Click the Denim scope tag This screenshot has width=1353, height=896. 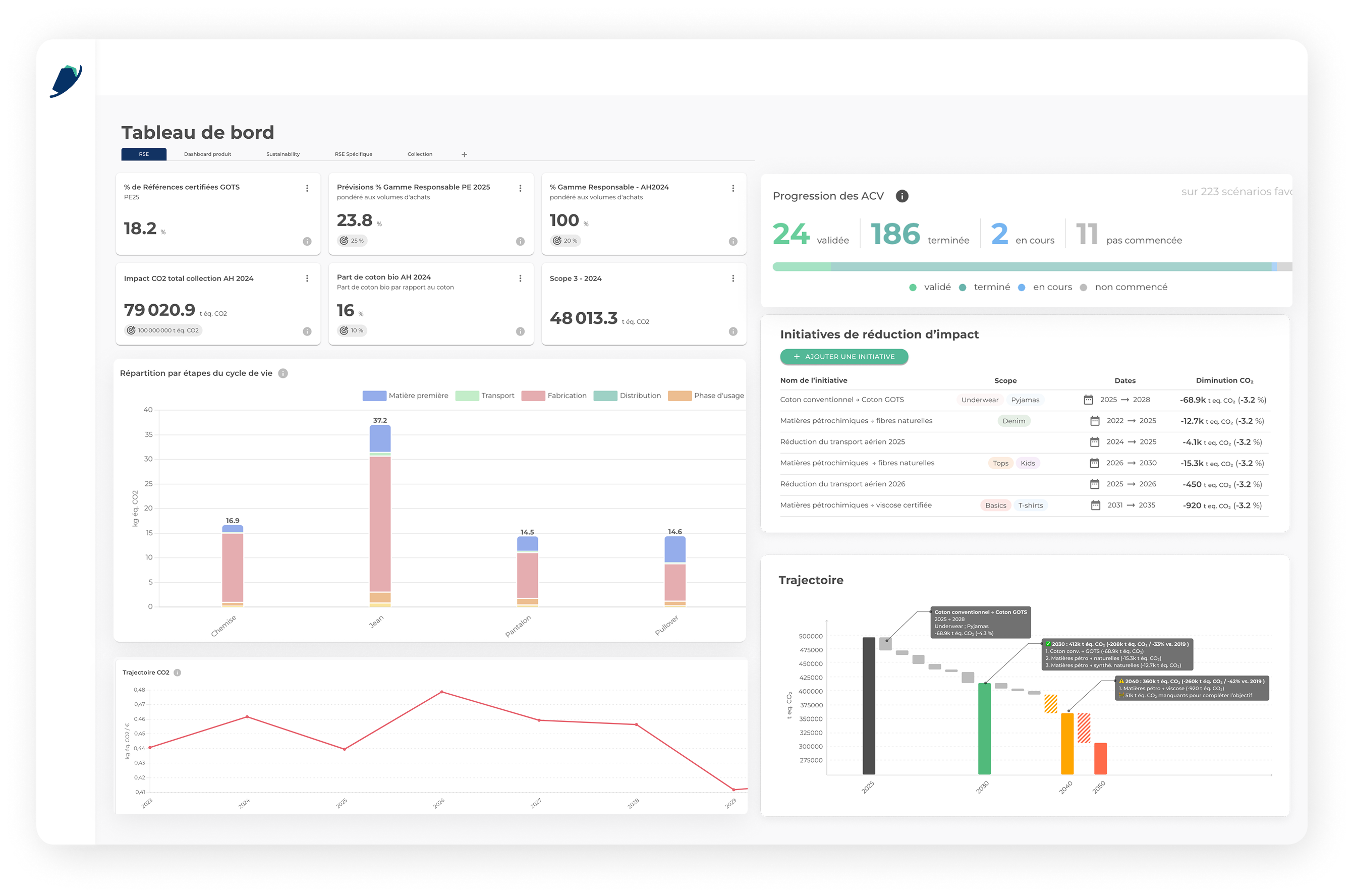1015,421
